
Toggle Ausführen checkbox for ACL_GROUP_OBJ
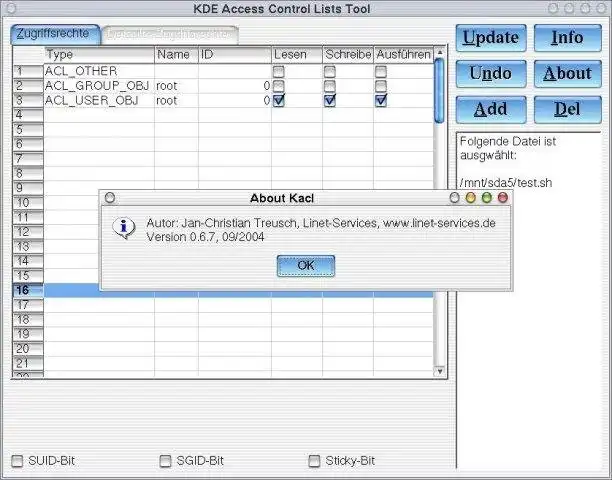pyautogui.click(x=381, y=86)
